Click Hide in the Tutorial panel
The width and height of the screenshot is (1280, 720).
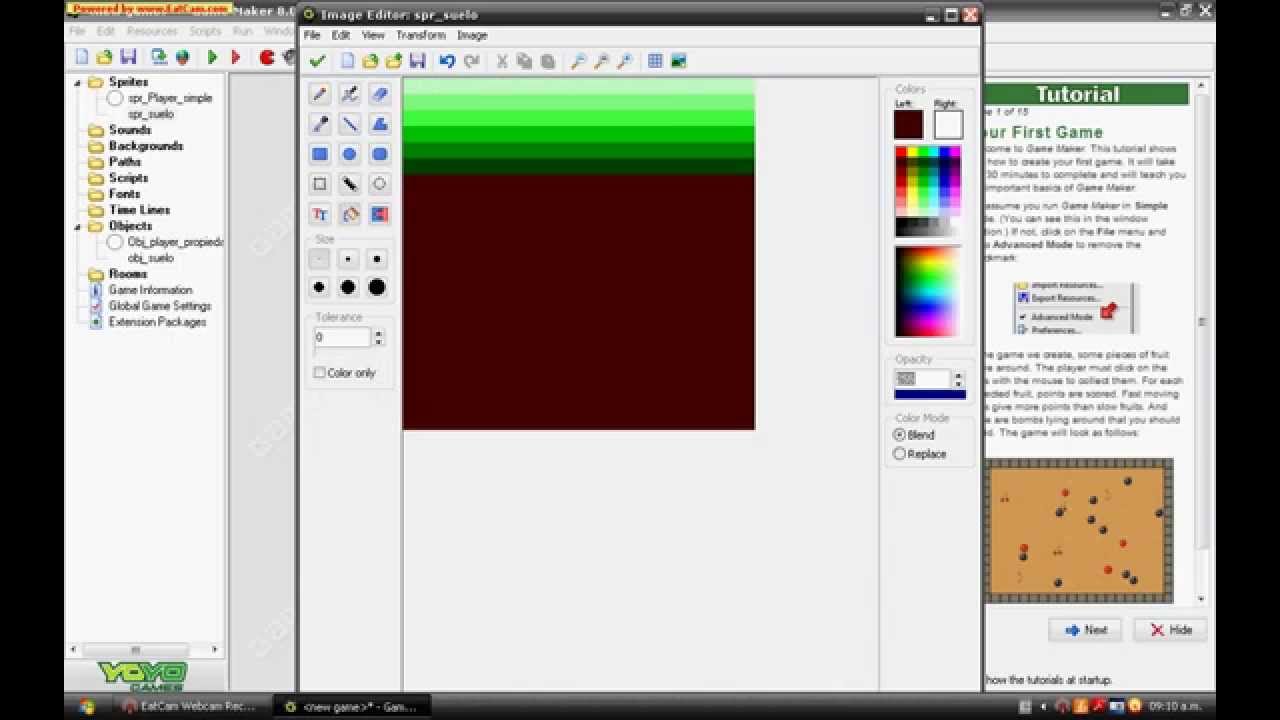click(x=1170, y=630)
